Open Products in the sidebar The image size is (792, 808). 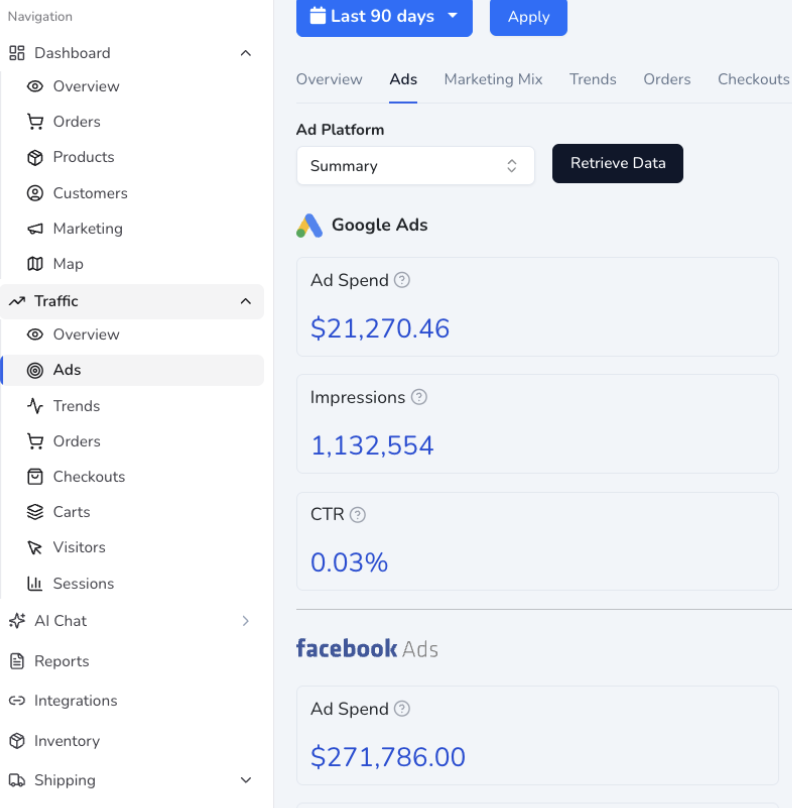(x=84, y=157)
